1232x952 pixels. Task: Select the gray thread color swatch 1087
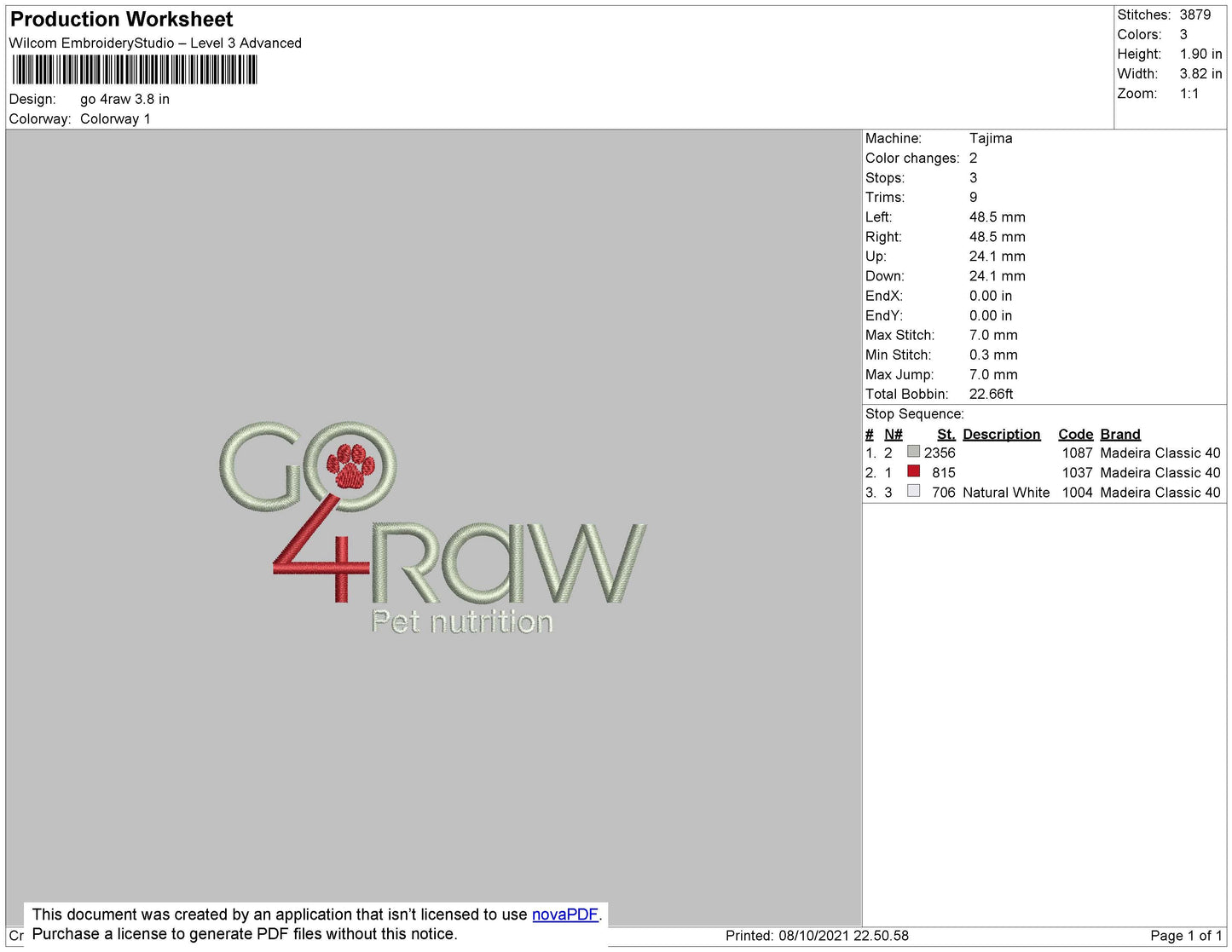[x=914, y=452]
